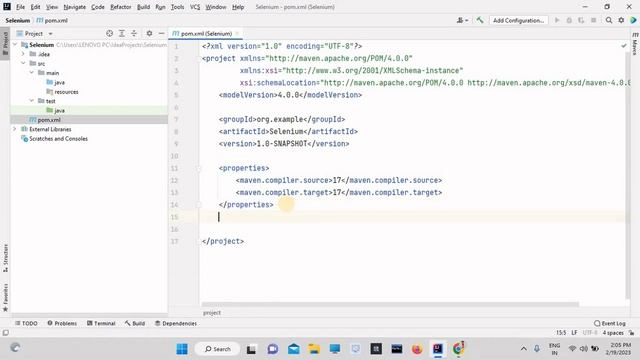The image size is (640, 360).
Task: Open the Refactor menu
Action: 121,7
